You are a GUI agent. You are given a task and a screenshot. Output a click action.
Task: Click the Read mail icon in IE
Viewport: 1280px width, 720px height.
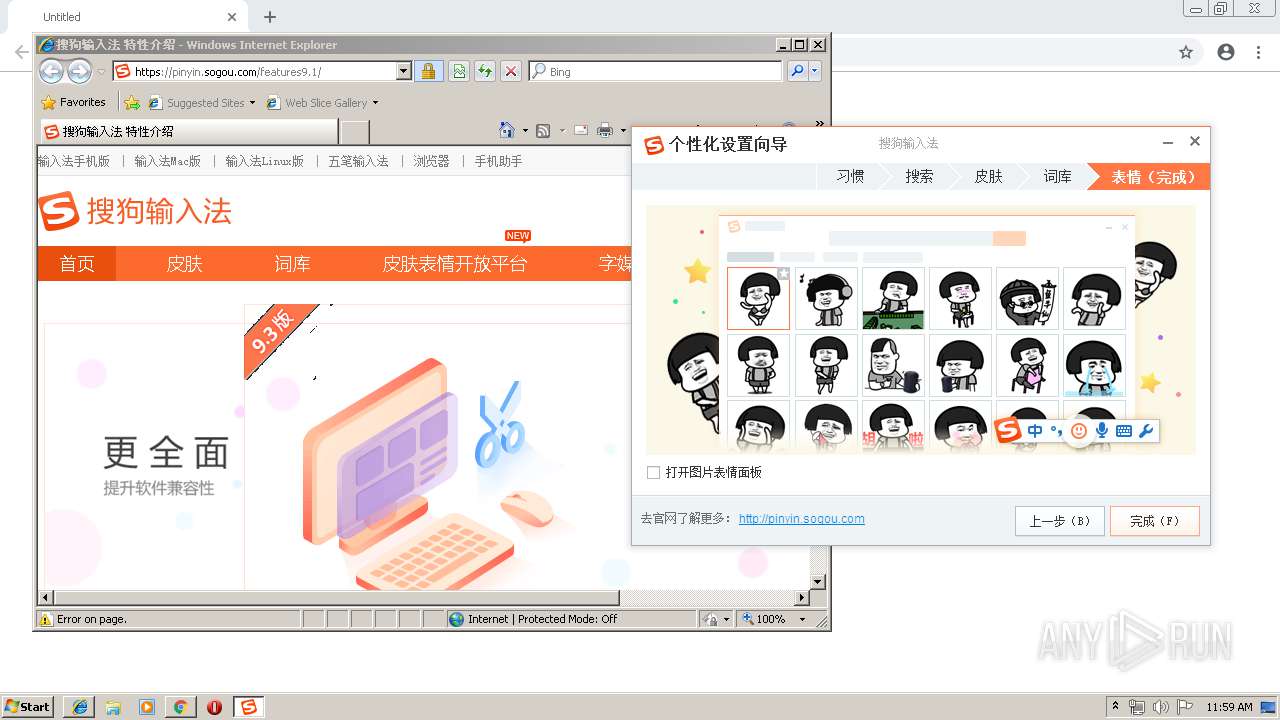pos(580,130)
